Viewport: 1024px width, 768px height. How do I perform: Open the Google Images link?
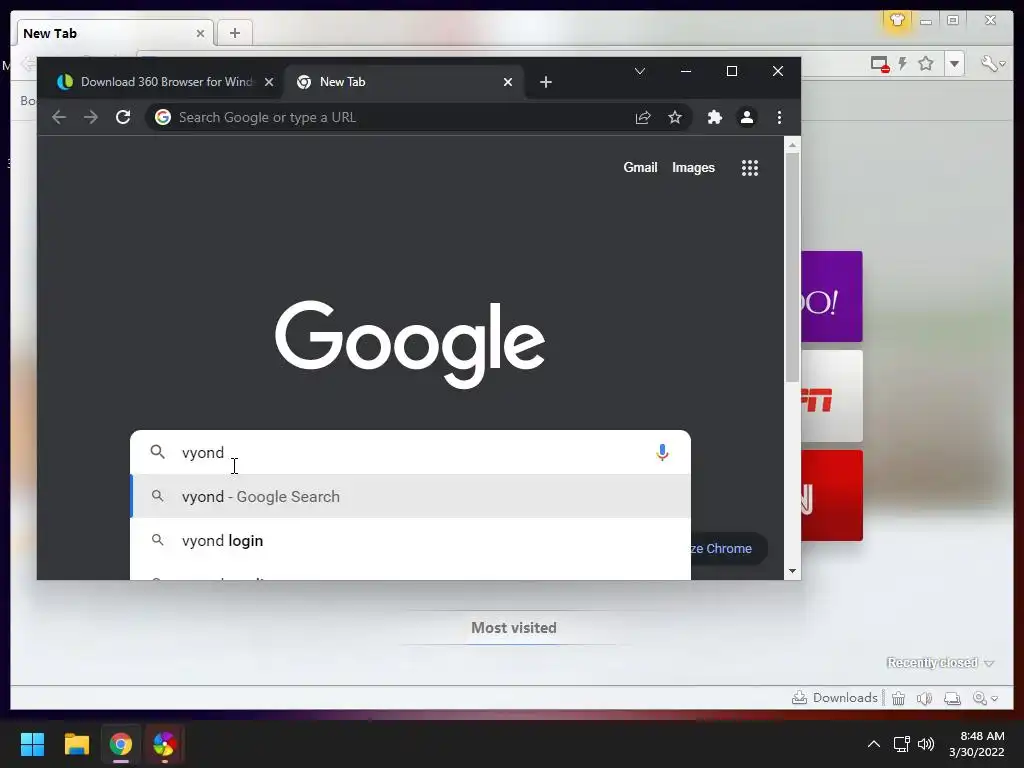693,167
